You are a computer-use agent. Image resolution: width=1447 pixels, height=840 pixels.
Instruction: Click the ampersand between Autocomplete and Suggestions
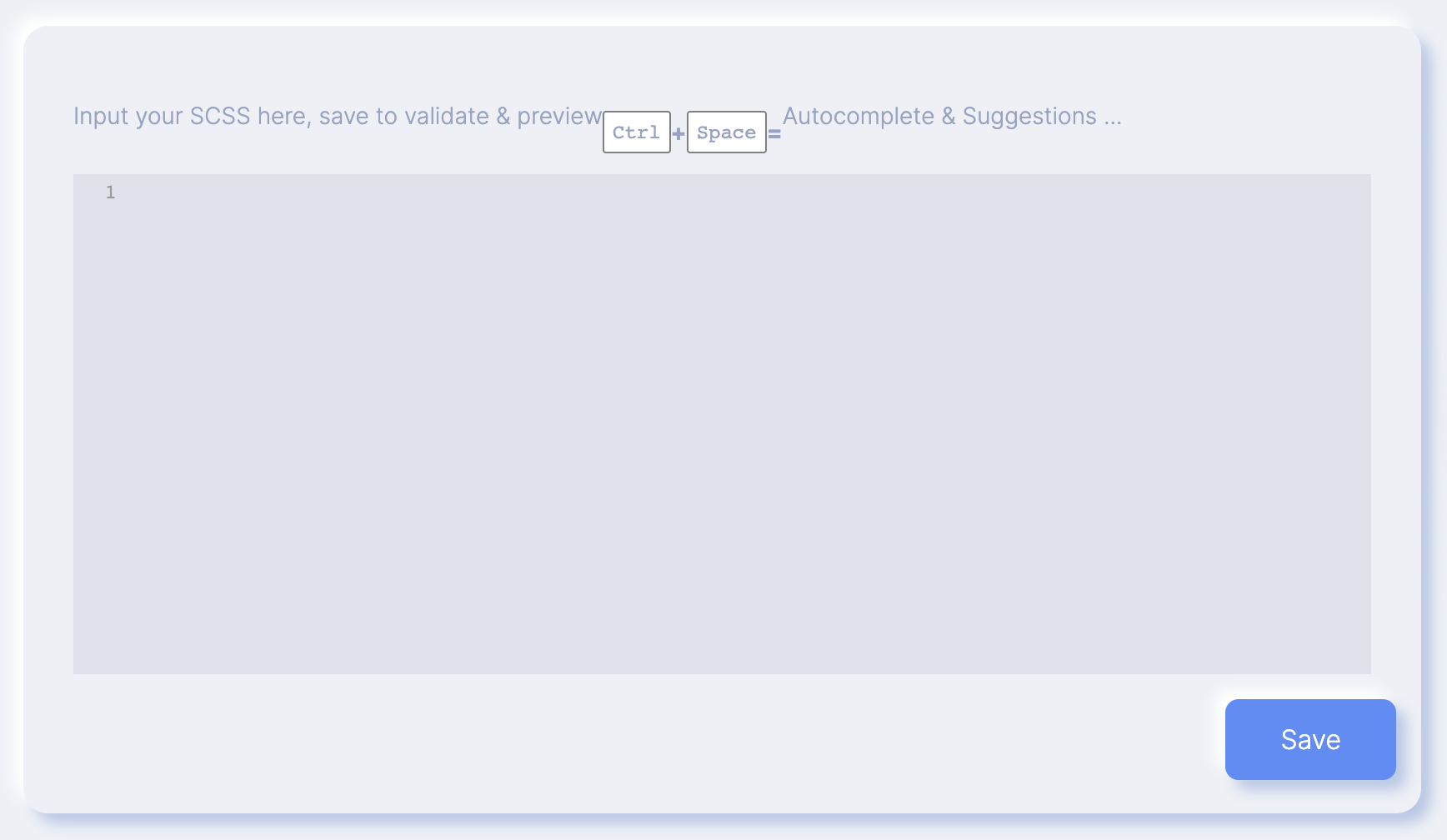[x=949, y=116]
